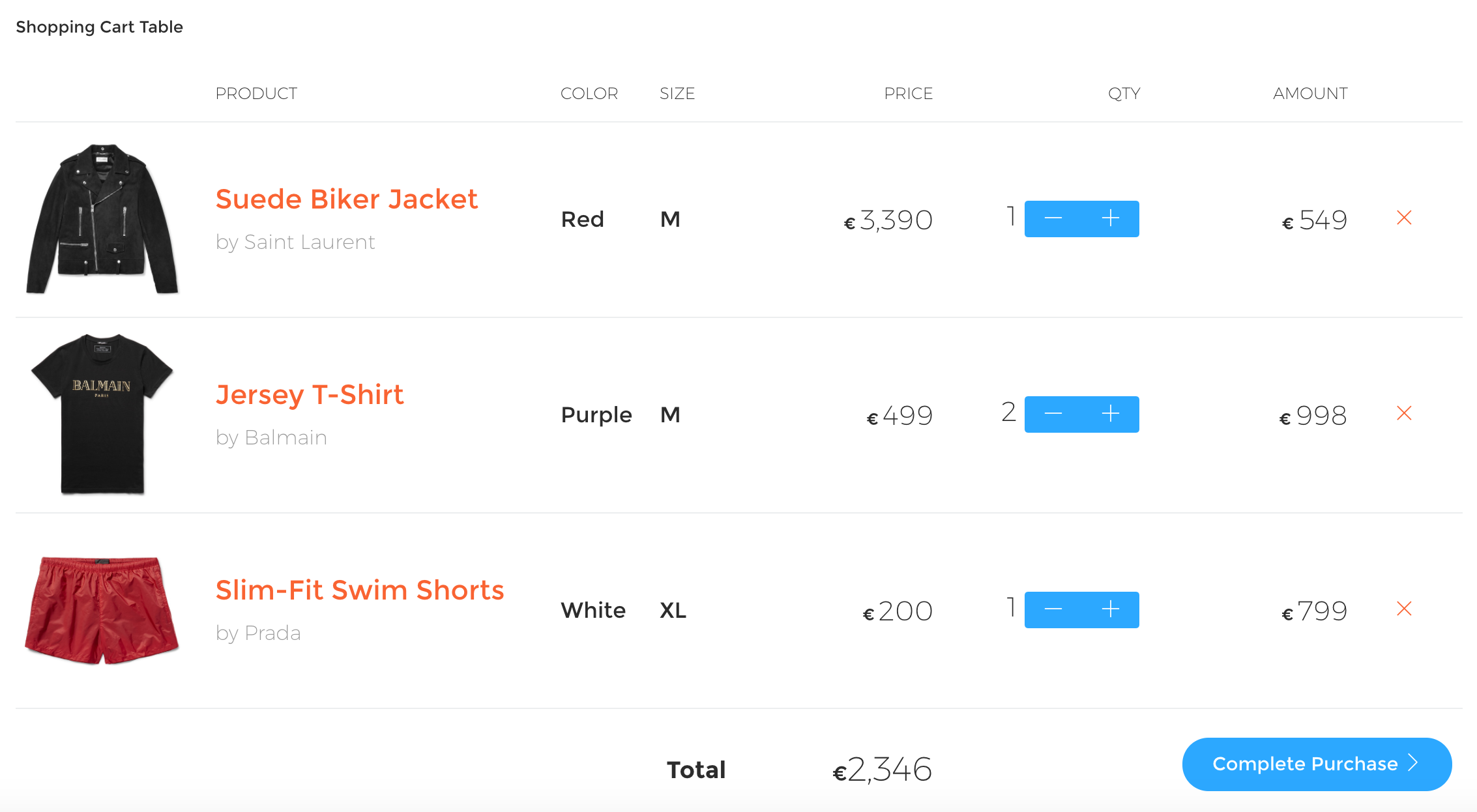This screenshot has width=1477, height=812.
Task: Click minus button for Jersey T-Shirt
Action: (1053, 414)
